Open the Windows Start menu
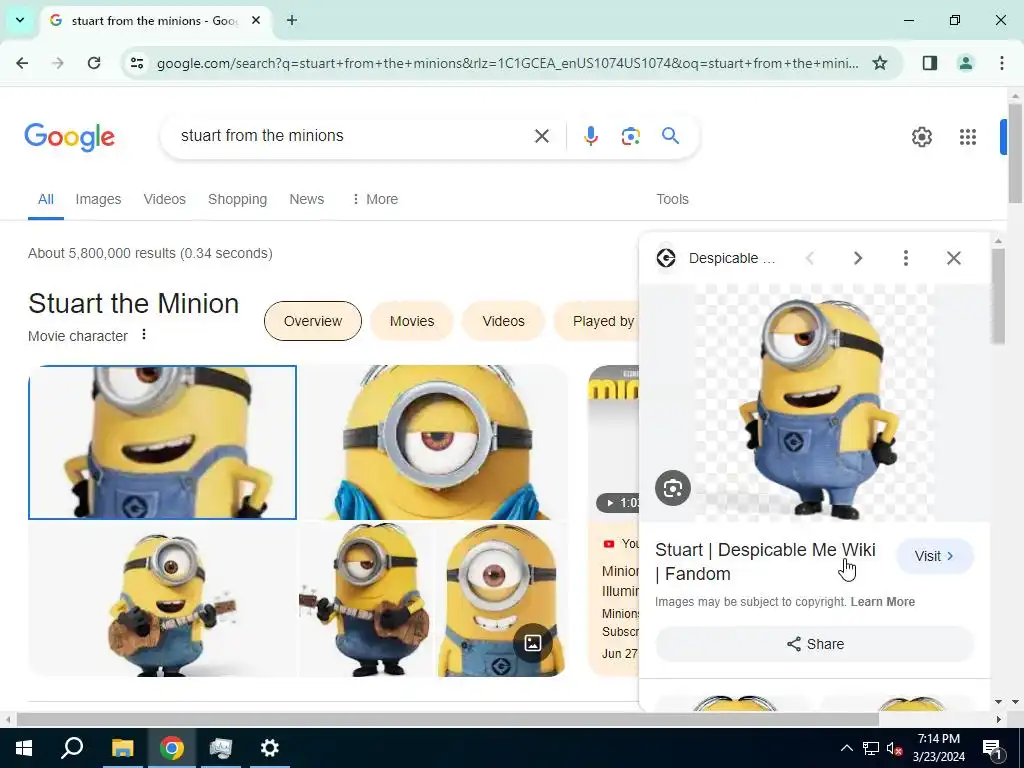The image size is (1024, 768). coord(24,748)
